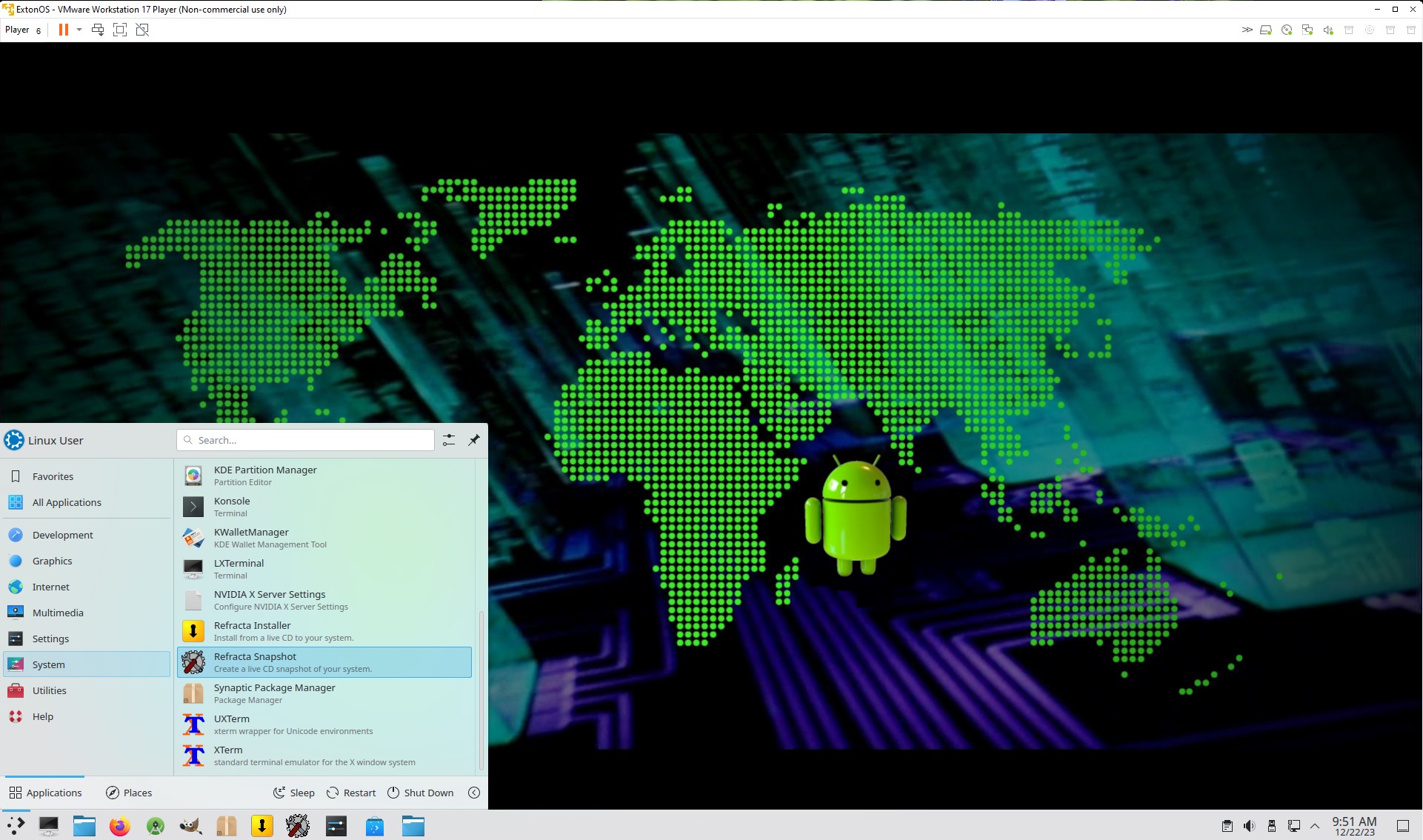Click the Sleep button
Viewport: 1423px width, 840px height.
click(294, 793)
